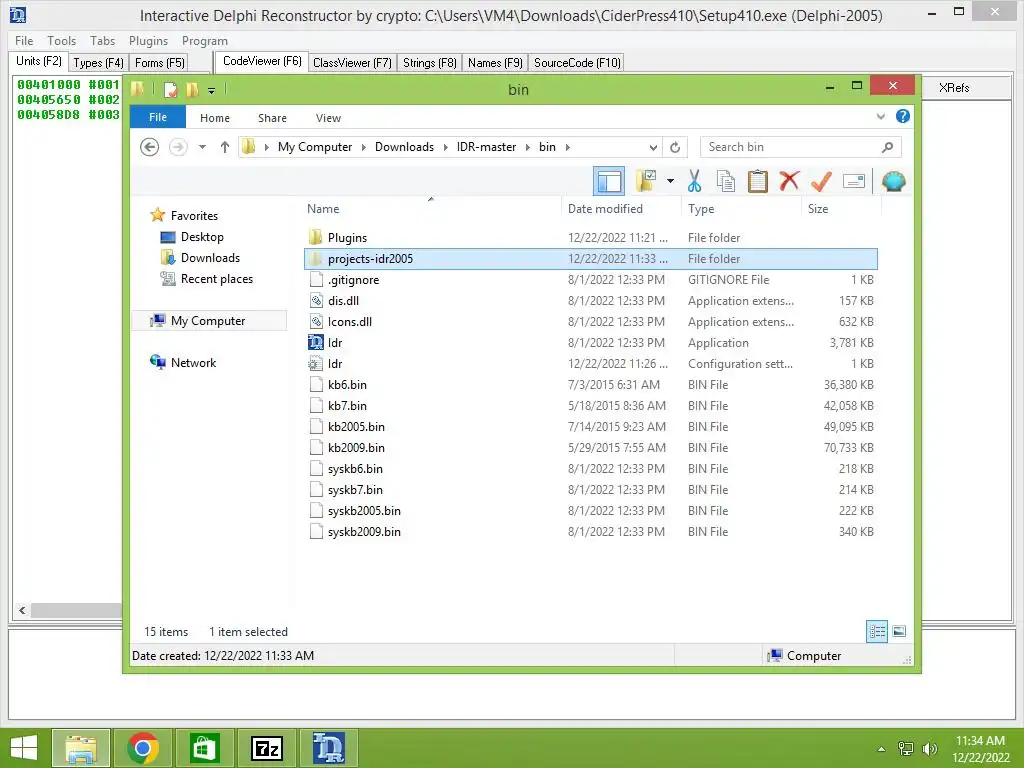The height and width of the screenshot is (768, 1024).
Task: Click the Rename card icon in toolbar
Action: [854, 181]
